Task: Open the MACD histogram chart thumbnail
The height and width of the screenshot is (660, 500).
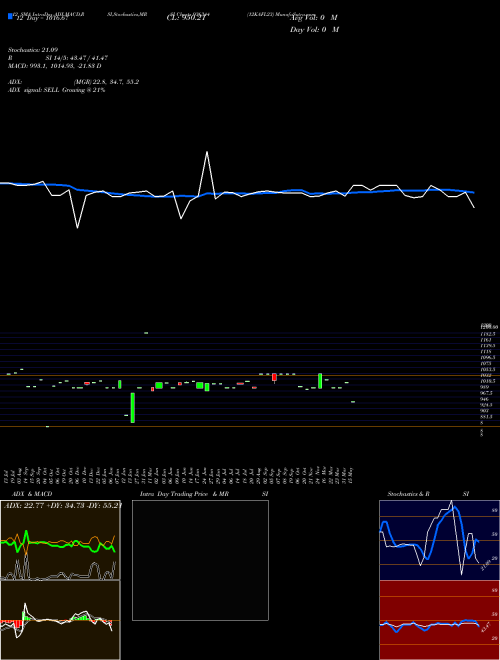Action: click(x=60, y=620)
